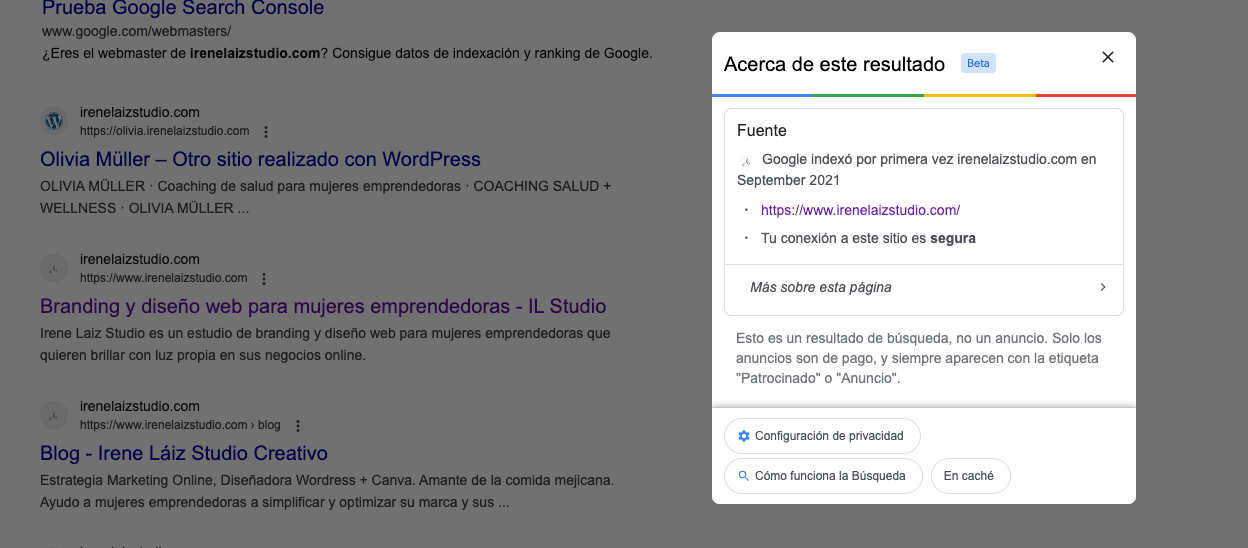1248x548 pixels.
Task: Click the chevron arrow beside Más sobre esta página
Action: (1103, 287)
